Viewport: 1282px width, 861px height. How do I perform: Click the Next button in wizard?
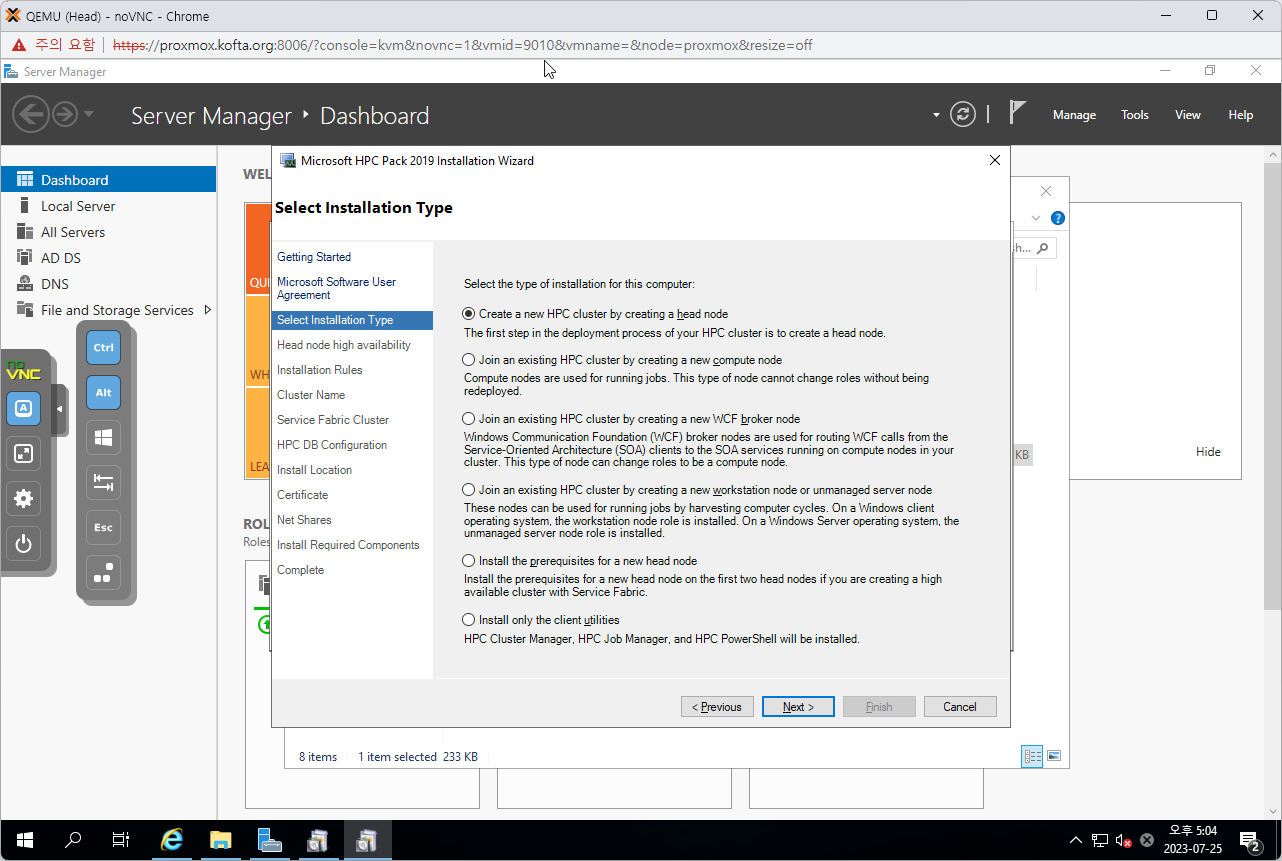(x=797, y=707)
